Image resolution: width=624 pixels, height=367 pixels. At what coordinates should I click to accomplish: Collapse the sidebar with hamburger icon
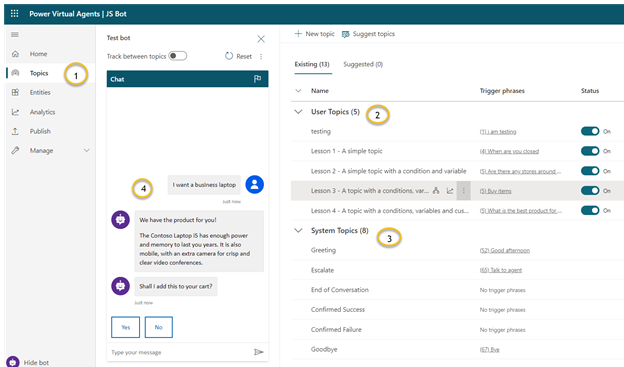15,35
